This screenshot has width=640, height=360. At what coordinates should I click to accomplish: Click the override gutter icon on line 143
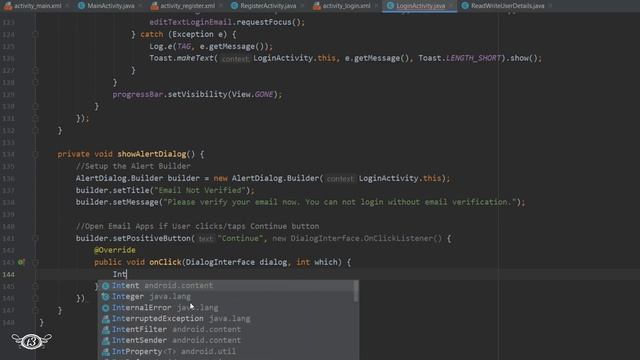[x=21, y=262]
